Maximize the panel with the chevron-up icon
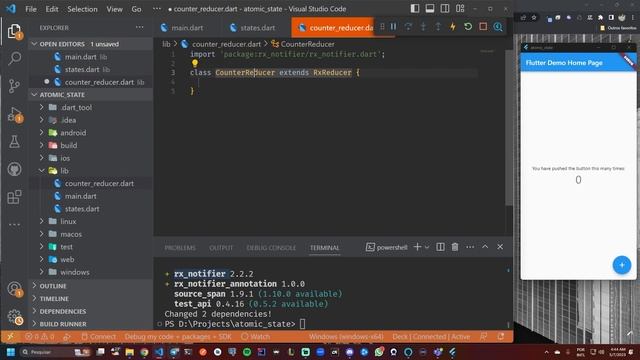This screenshot has height=360, width=640. point(485,247)
